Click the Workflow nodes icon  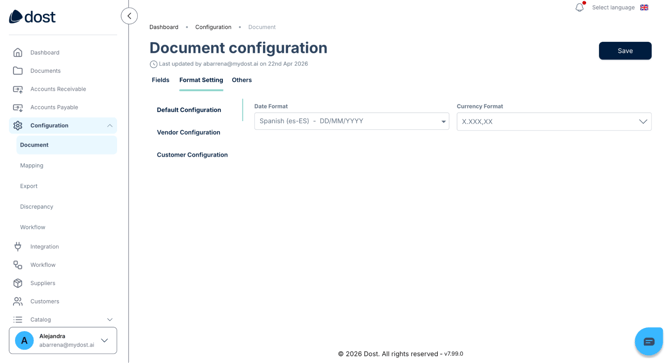click(18, 265)
